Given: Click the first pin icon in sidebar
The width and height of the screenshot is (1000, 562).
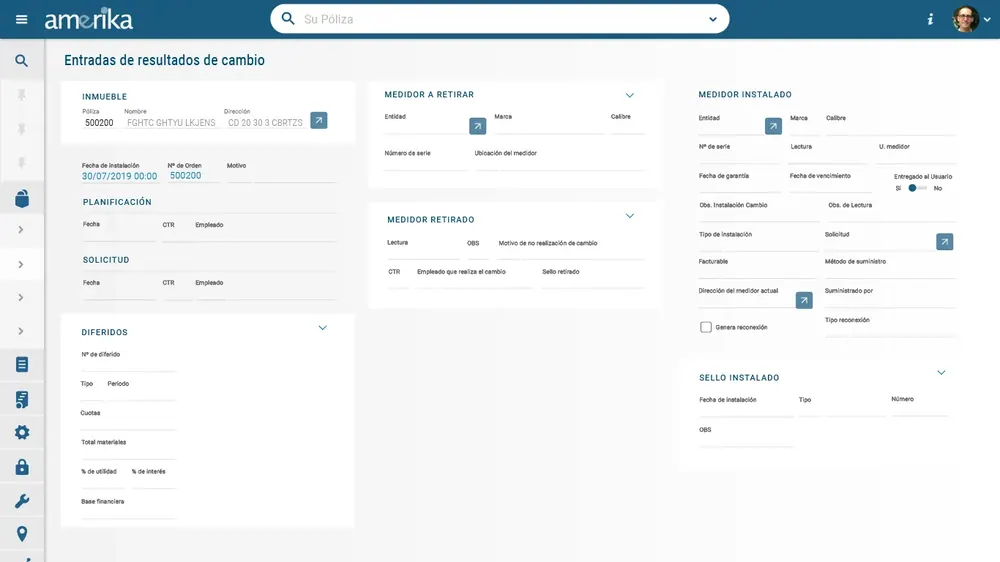Looking at the screenshot, I should point(22,95).
